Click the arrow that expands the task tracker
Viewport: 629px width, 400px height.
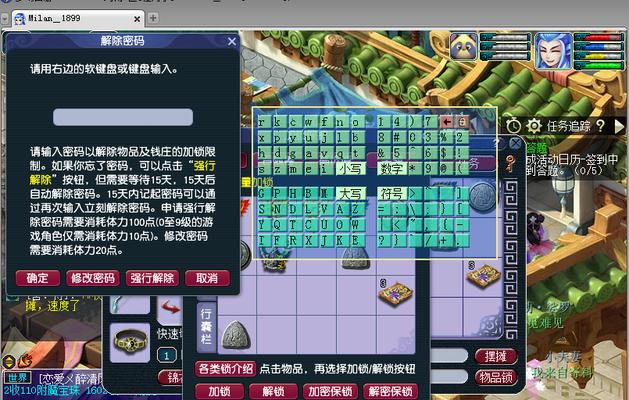[x=619, y=127]
